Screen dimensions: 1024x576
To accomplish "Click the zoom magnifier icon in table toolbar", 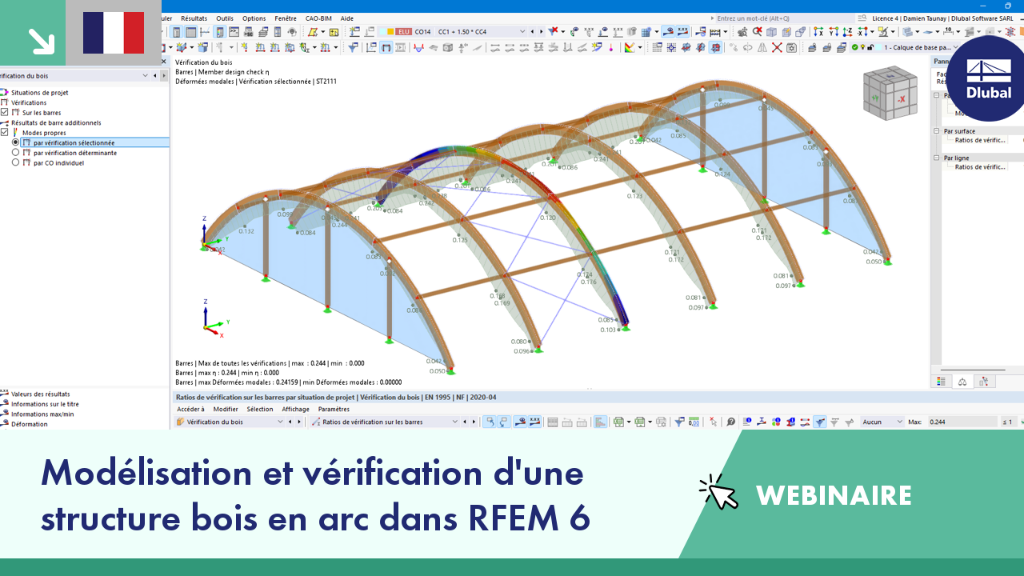I will coord(731,422).
